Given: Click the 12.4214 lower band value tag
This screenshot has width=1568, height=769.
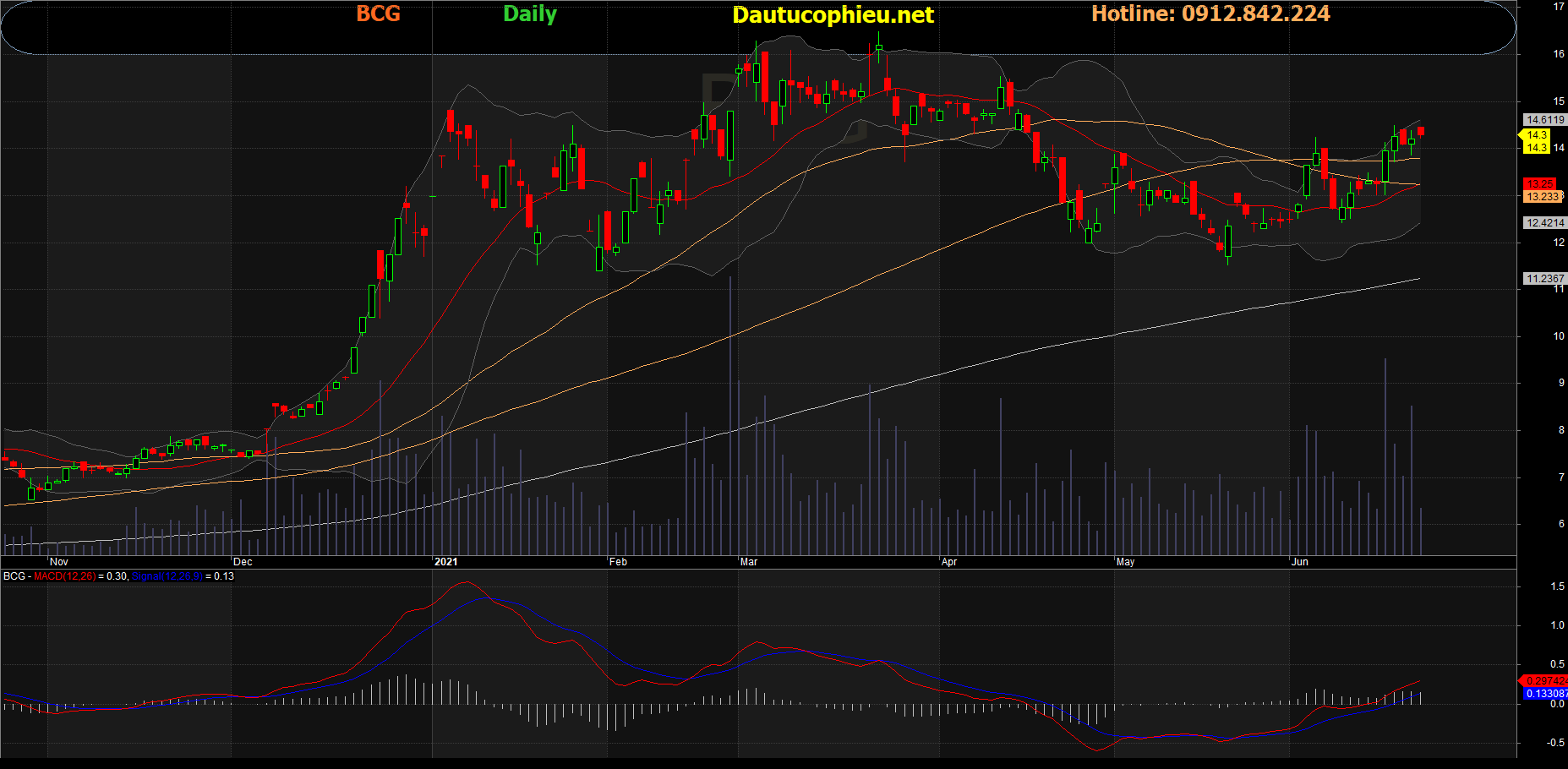Looking at the screenshot, I should click(1544, 223).
